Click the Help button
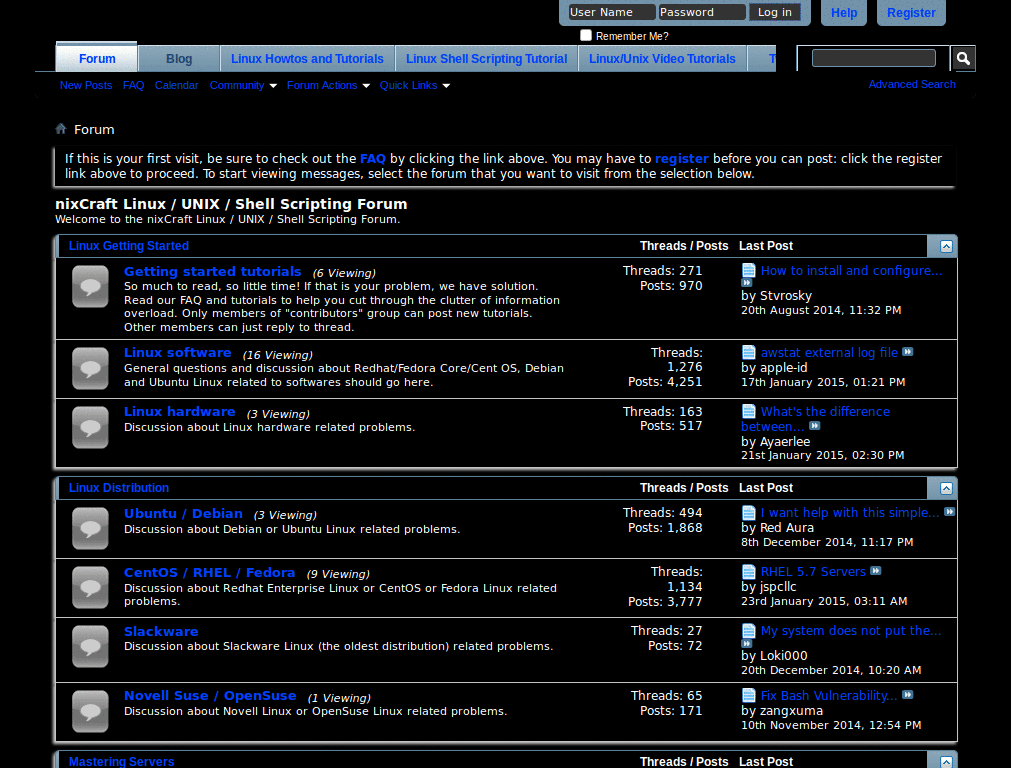1024x768 pixels. (x=844, y=12)
